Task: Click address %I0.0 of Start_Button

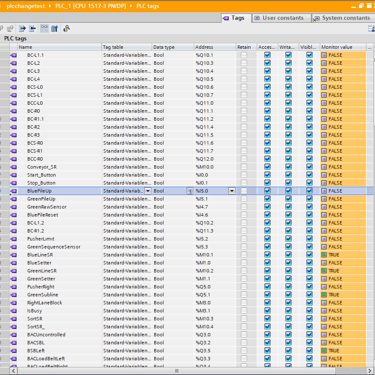Action: tap(202, 175)
